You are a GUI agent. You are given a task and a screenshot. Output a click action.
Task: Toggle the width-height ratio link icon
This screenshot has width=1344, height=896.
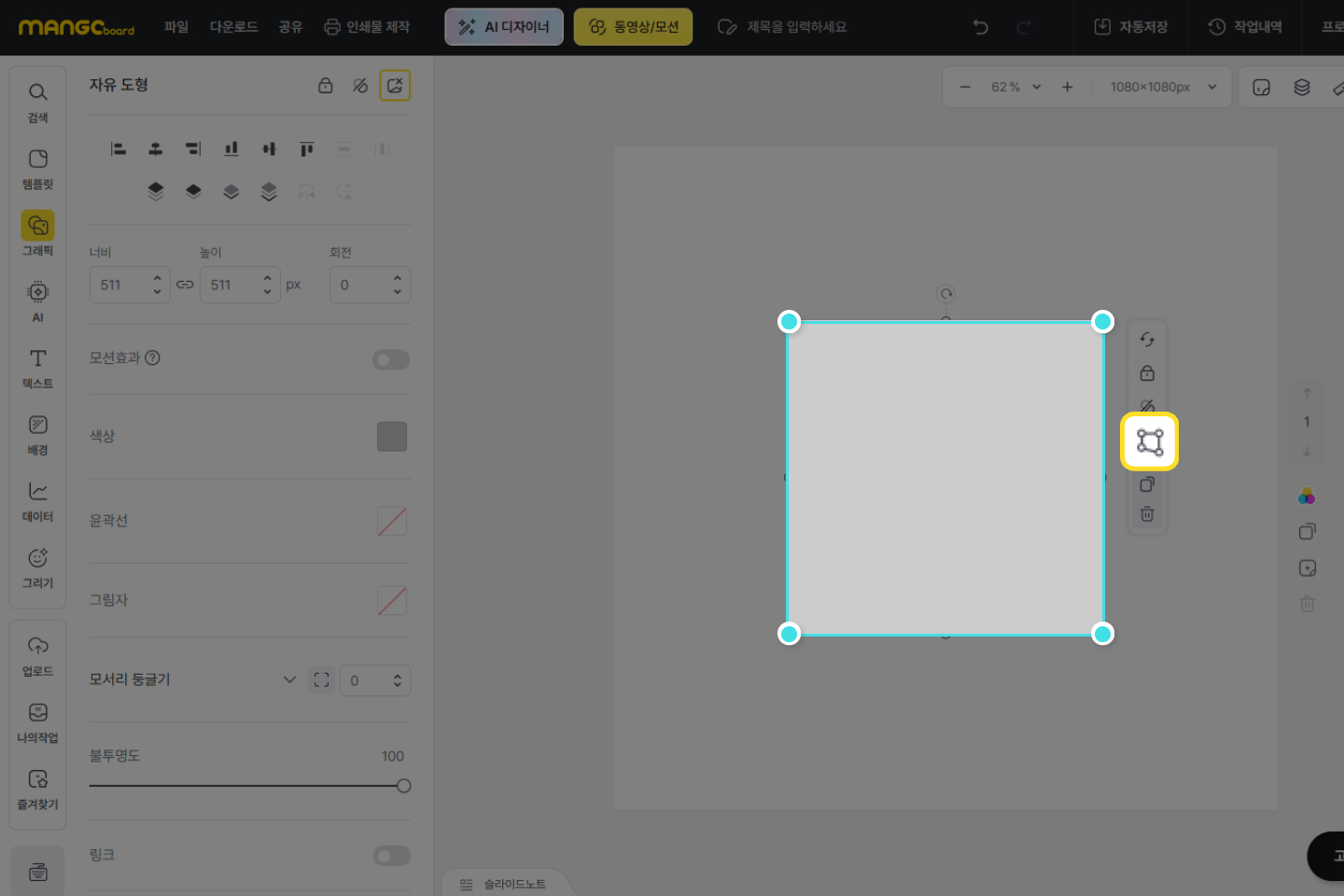(185, 285)
